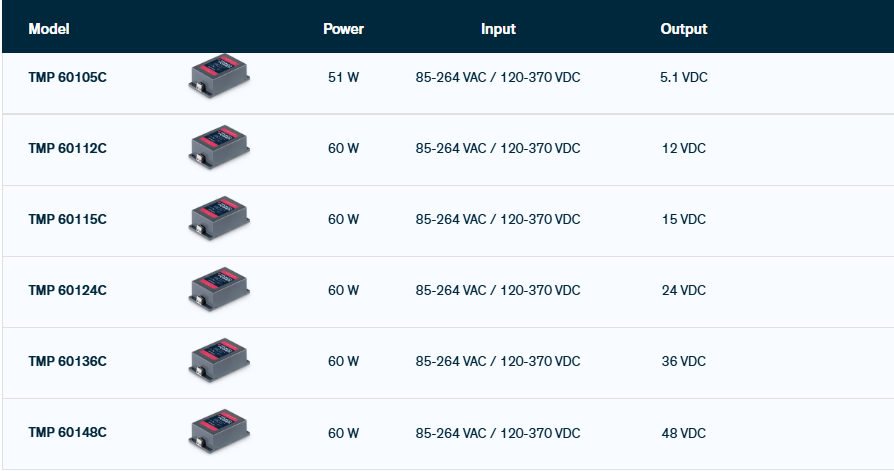Click the 51 W power value

[343, 77]
